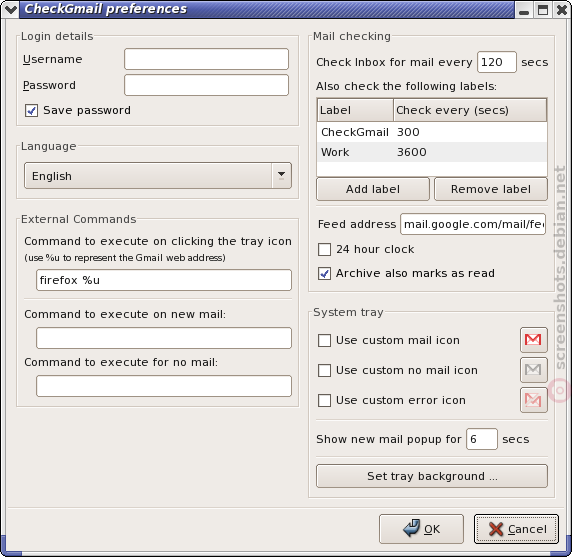Close the preferences window with X
572x557 pixels.
pos(562,9)
